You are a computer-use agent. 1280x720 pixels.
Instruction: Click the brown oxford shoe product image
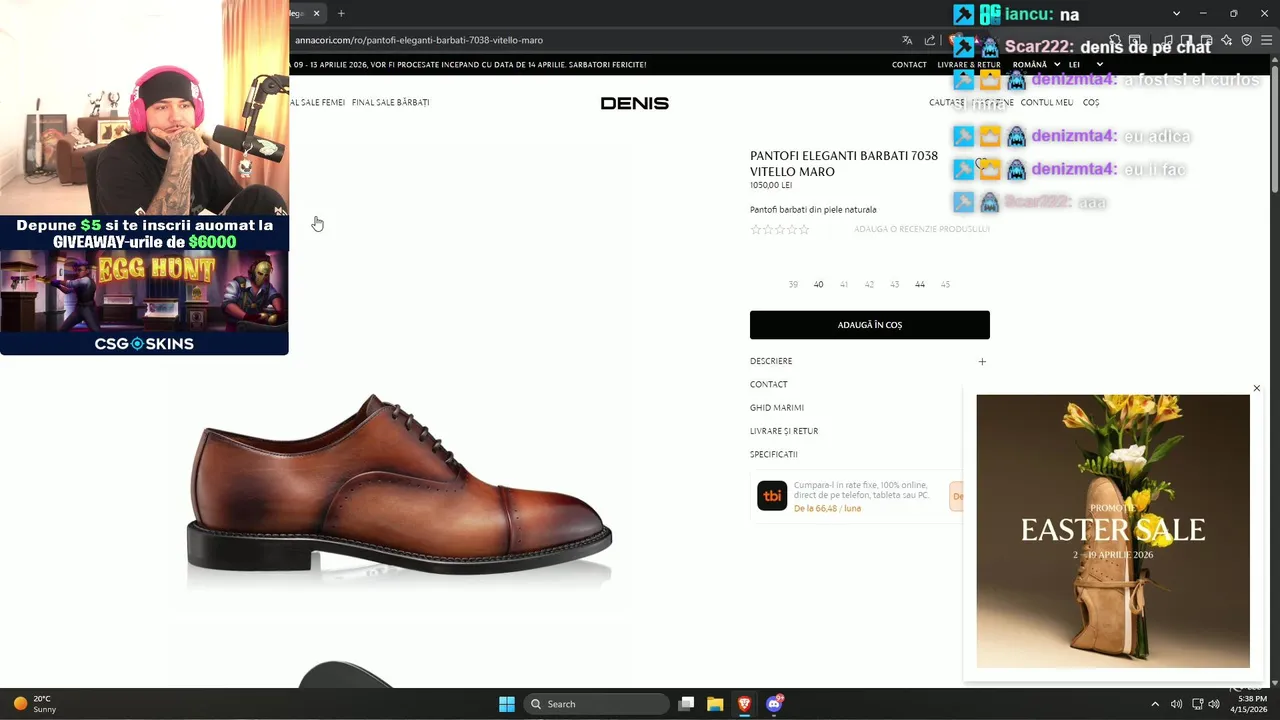(x=399, y=485)
